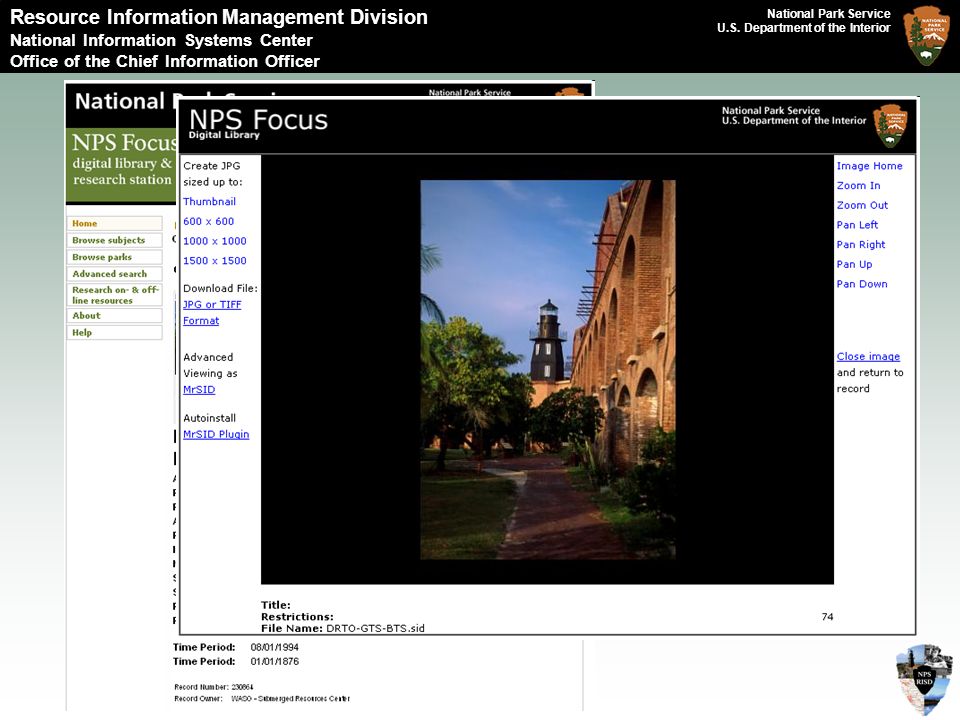Click National Information Systems Center text
The width and height of the screenshot is (960, 720).
161,40
